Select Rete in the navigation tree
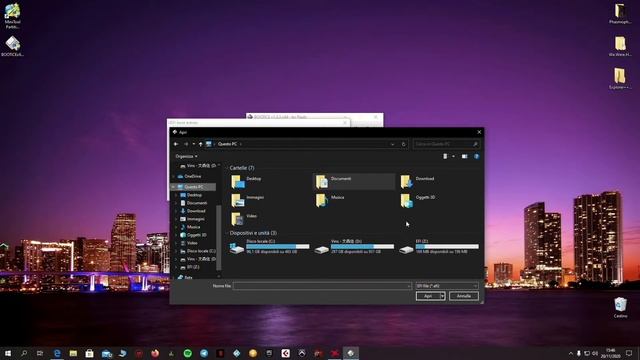This screenshot has height=360, width=640. (188, 277)
